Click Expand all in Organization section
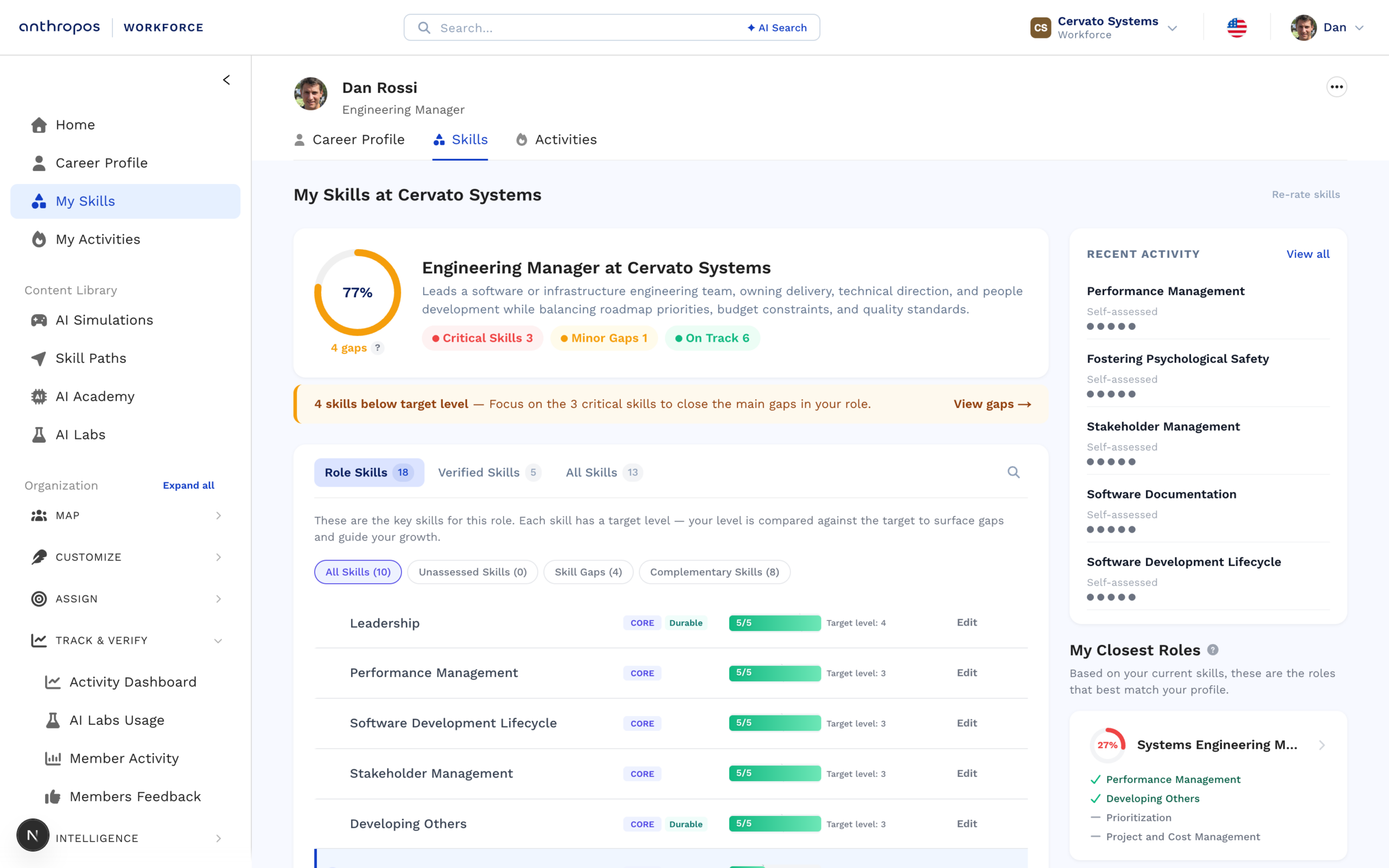1389x868 pixels. point(188,485)
